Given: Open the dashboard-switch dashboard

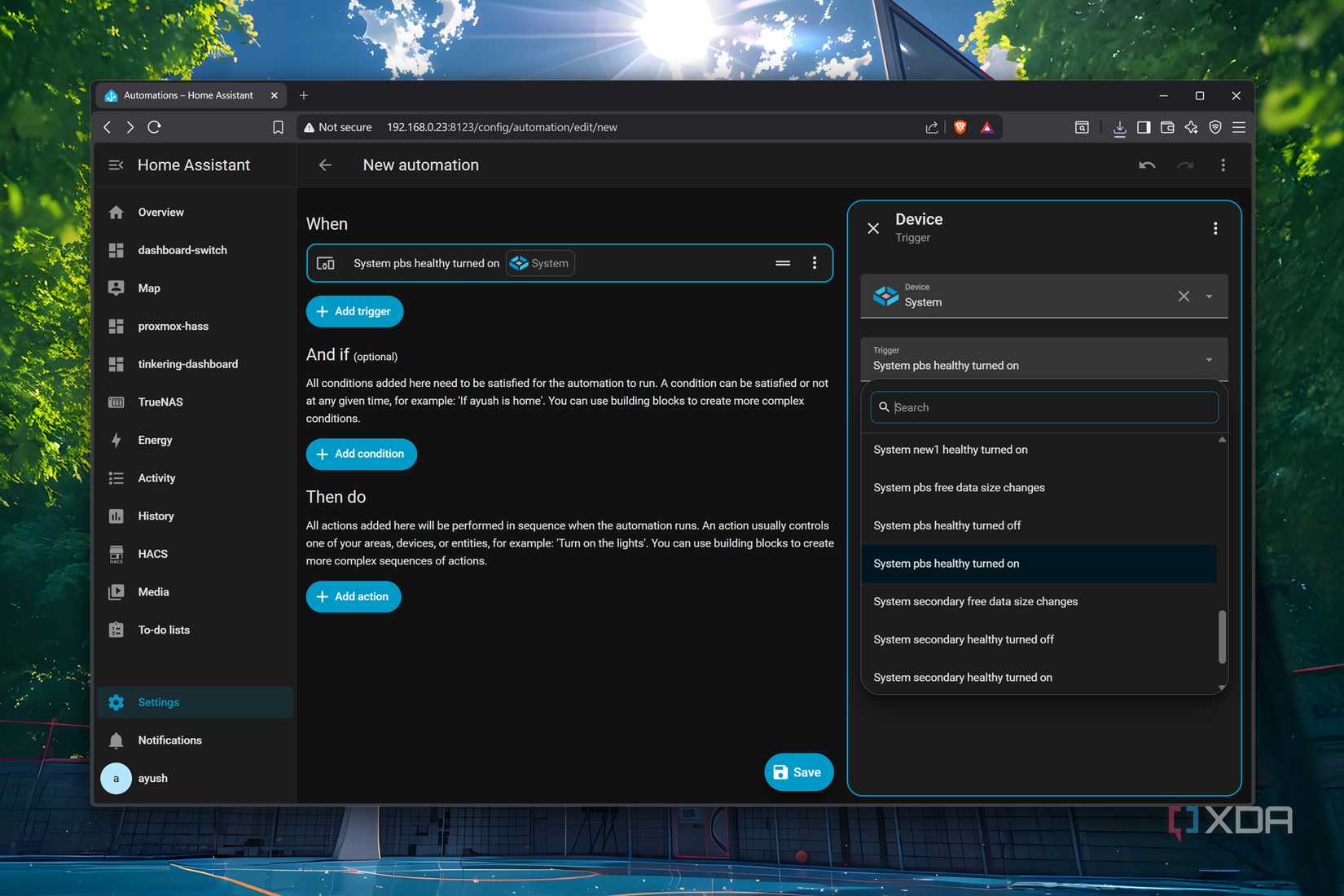Looking at the screenshot, I should (x=195, y=250).
